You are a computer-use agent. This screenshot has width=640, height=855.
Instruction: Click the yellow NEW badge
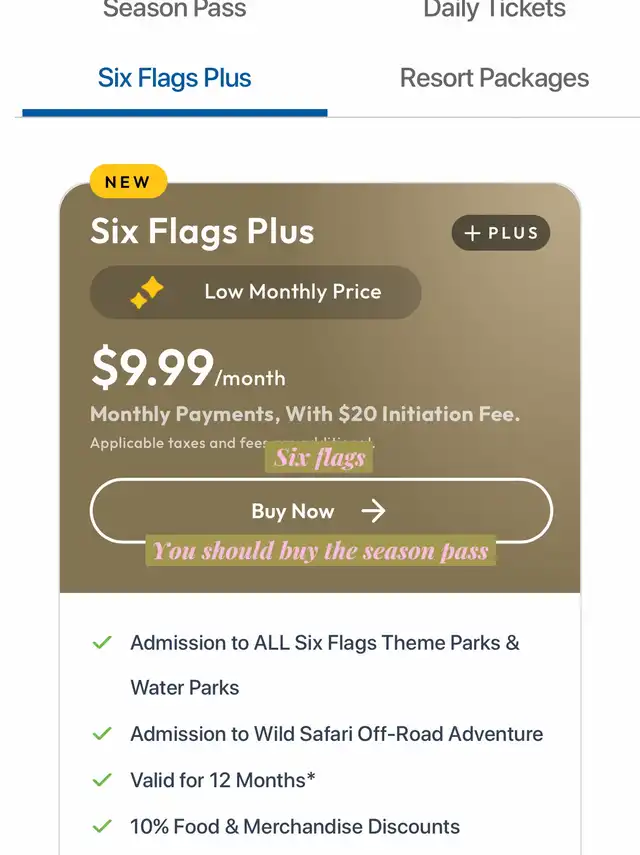click(128, 182)
